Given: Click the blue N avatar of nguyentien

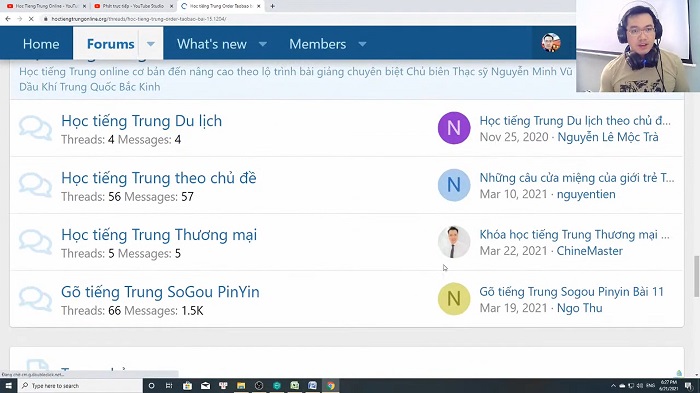Looking at the screenshot, I should pyautogui.click(x=454, y=185).
